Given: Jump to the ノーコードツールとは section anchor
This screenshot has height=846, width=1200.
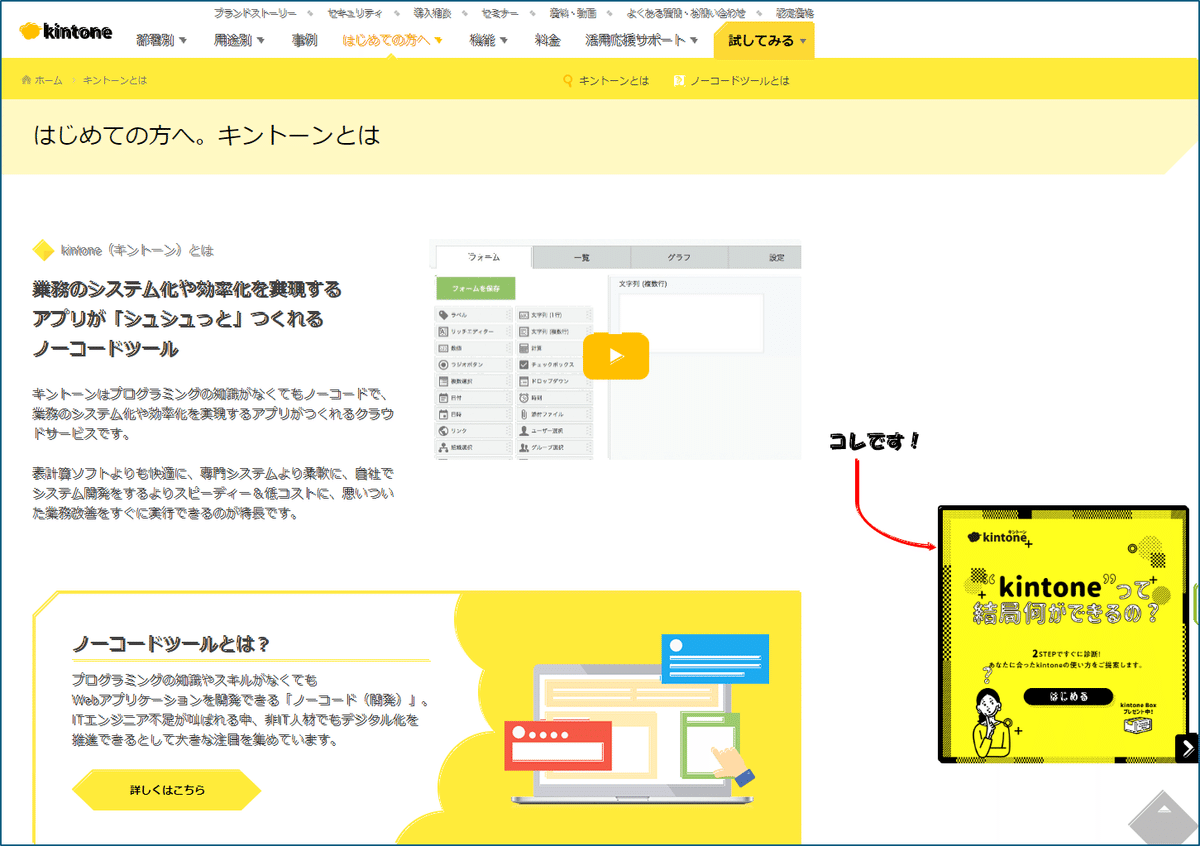Looking at the screenshot, I should click(x=740, y=80).
